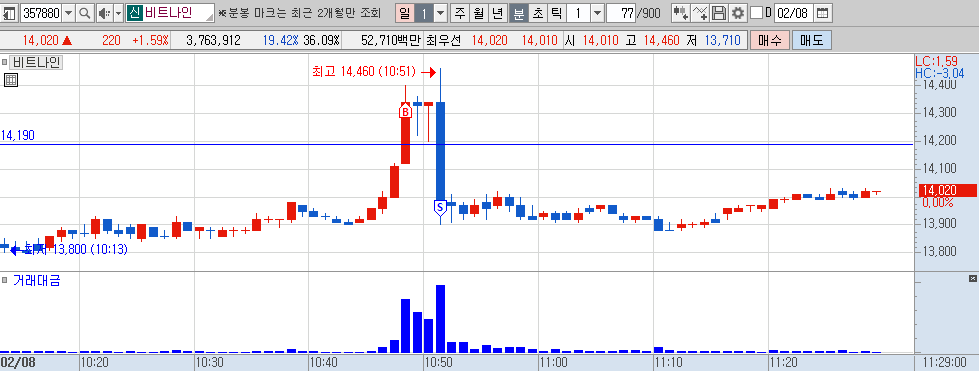Click the stock search magnifier icon

(x=86, y=12)
